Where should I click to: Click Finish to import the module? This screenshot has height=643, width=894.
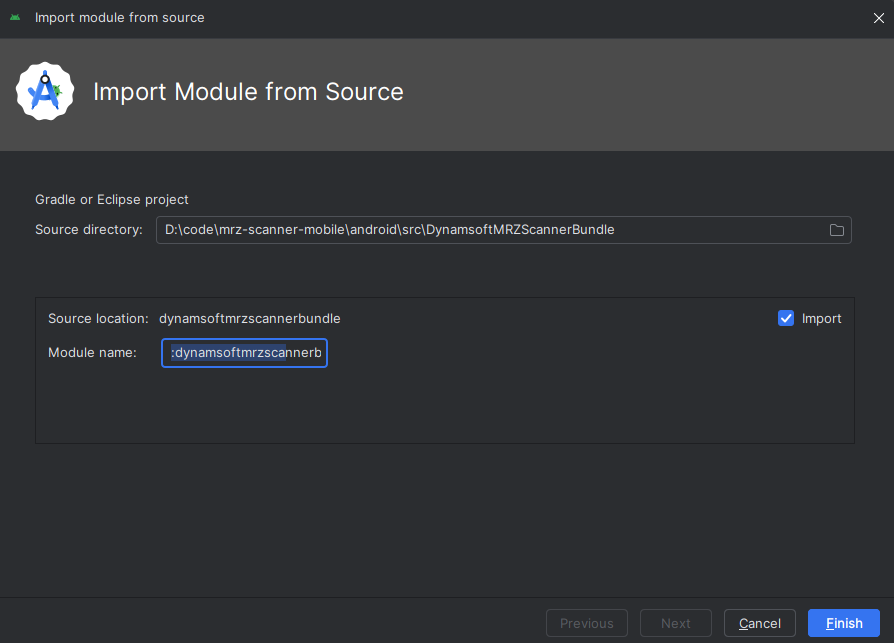pyautogui.click(x=843, y=622)
